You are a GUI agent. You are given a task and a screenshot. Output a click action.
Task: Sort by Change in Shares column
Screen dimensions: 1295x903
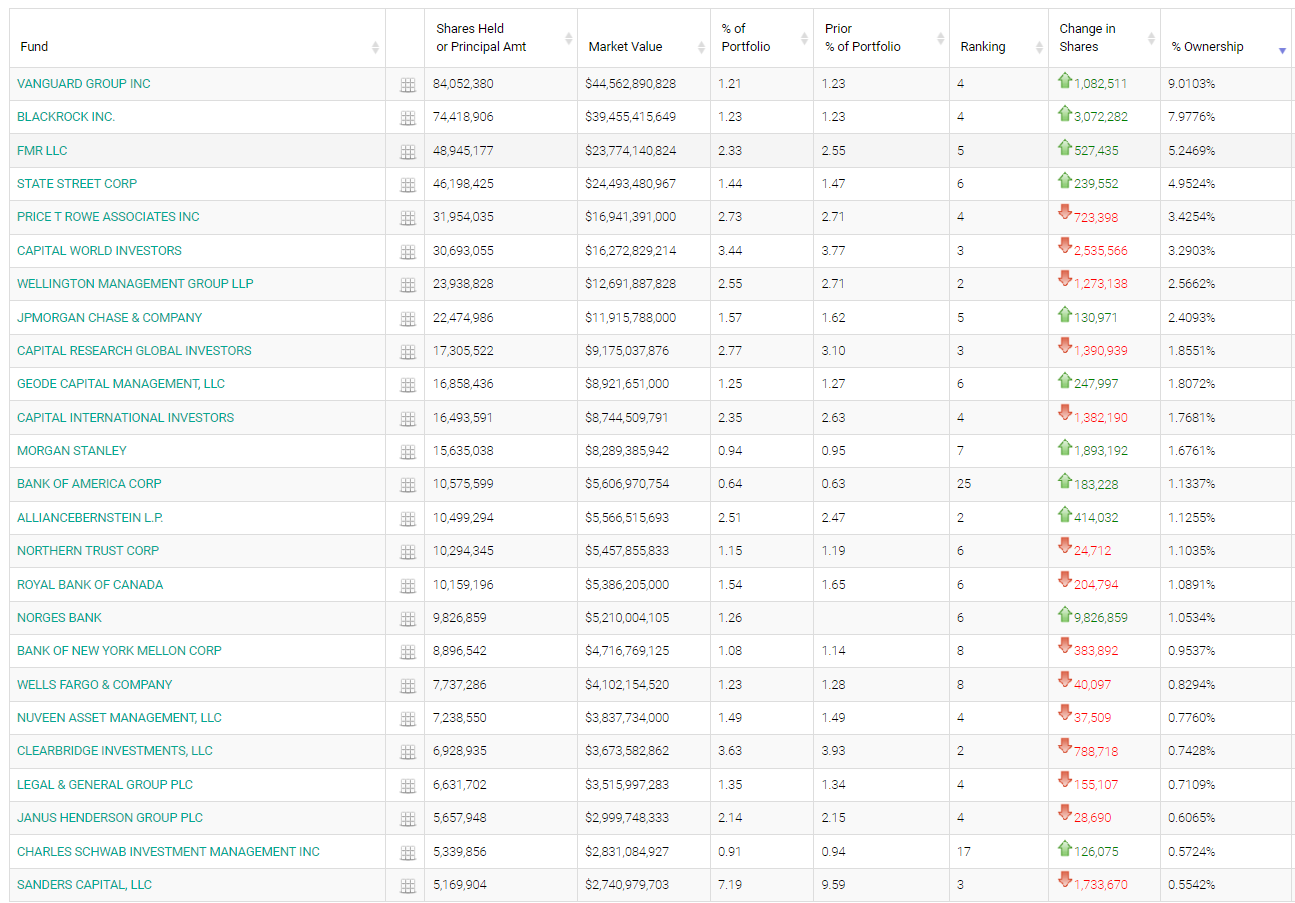[1104, 38]
